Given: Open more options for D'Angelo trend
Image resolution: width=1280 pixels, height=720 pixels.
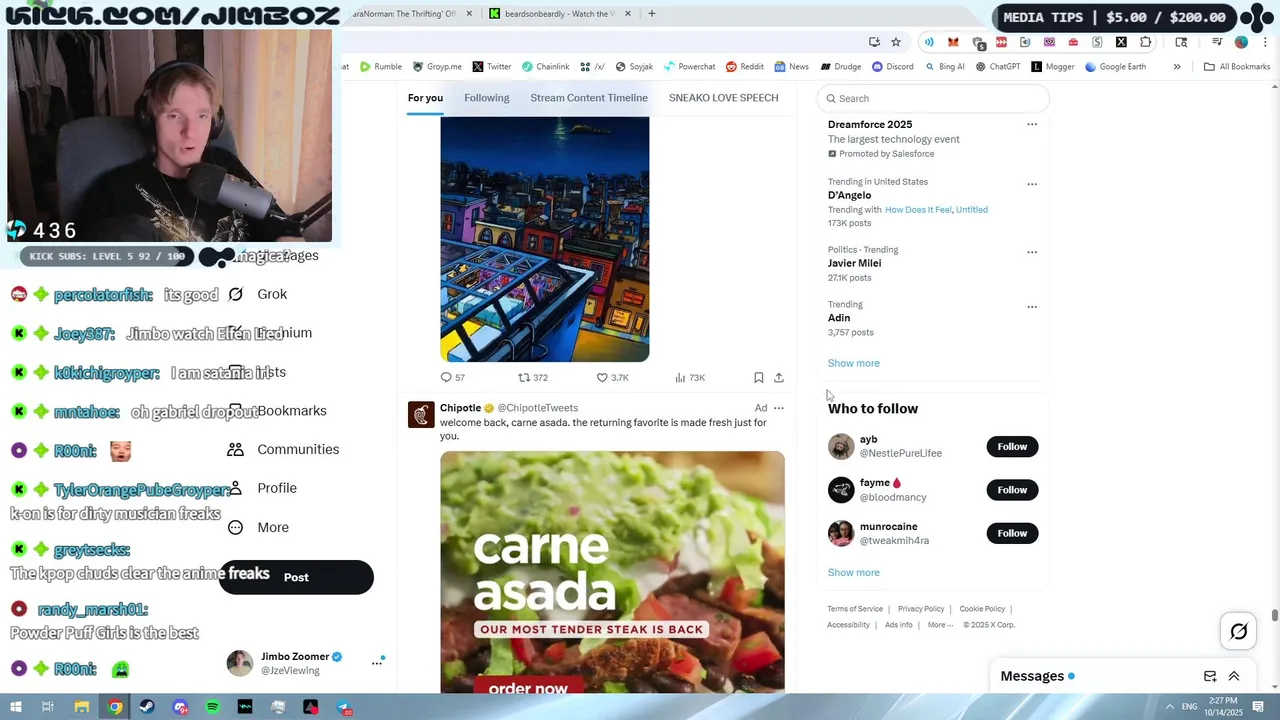Looking at the screenshot, I should (1032, 184).
